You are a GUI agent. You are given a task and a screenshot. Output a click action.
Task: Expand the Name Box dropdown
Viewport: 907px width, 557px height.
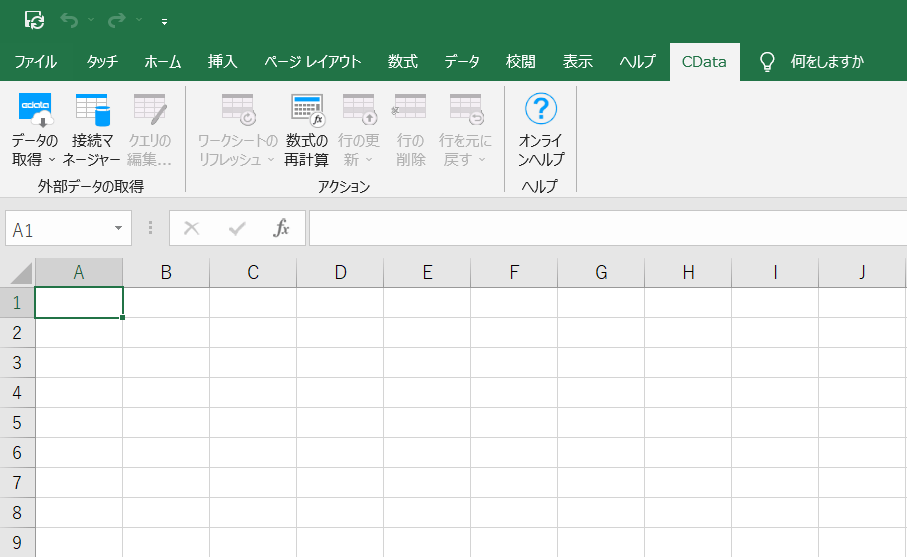pyautogui.click(x=119, y=229)
